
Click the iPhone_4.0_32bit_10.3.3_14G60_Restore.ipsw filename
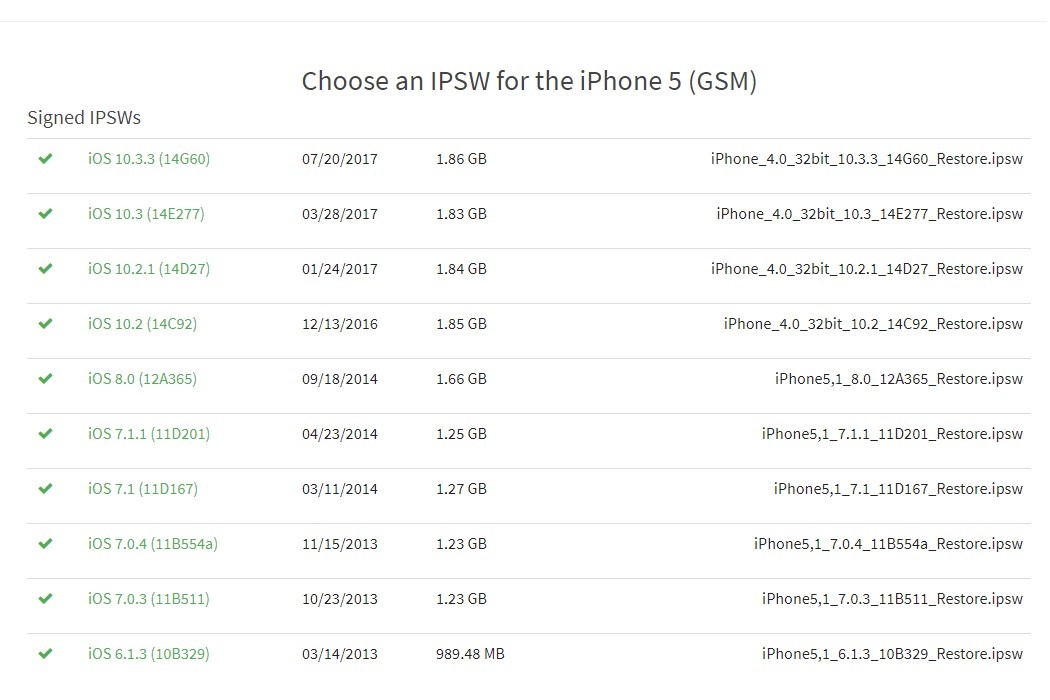pos(869,158)
